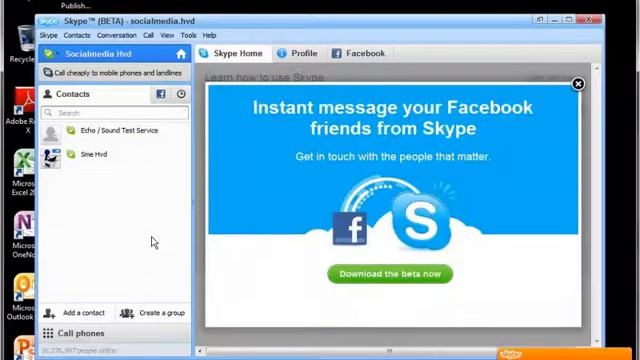Screen dimensions: 640x360
Task: Click the Skype logo in title bar
Action: point(49,21)
